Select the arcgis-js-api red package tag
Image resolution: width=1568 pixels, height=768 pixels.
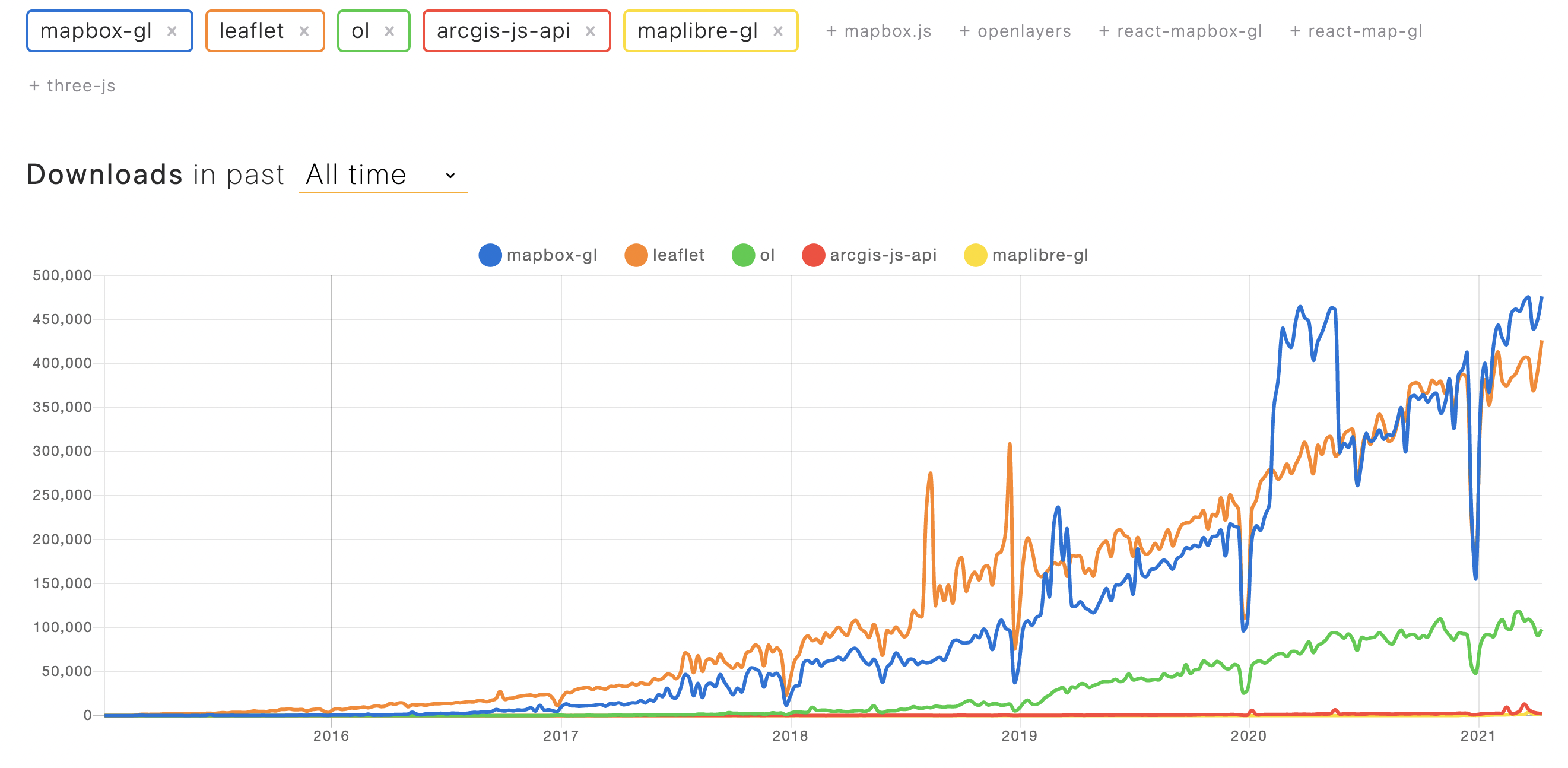click(503, 31)
